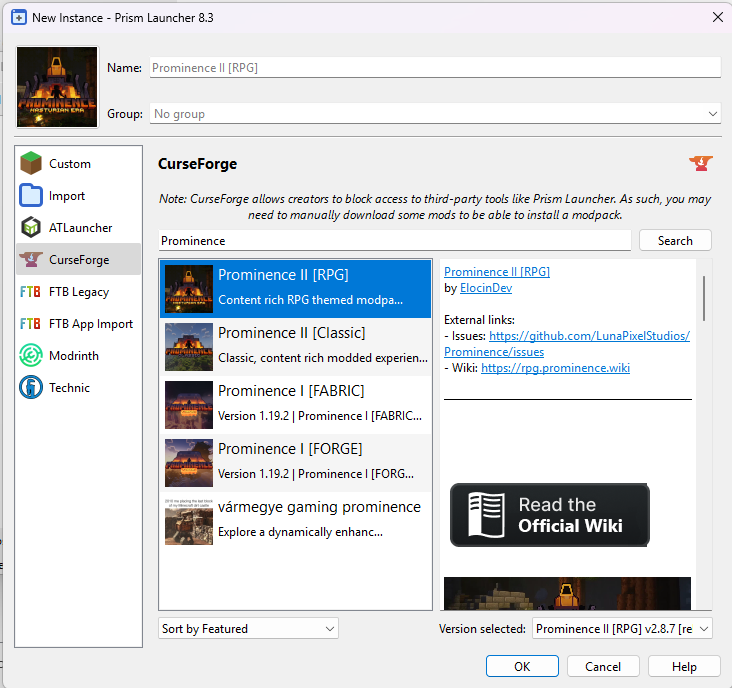Expand the Version selected dropdown
This screenshot has width=732, height=688.
tap(621, 629)
